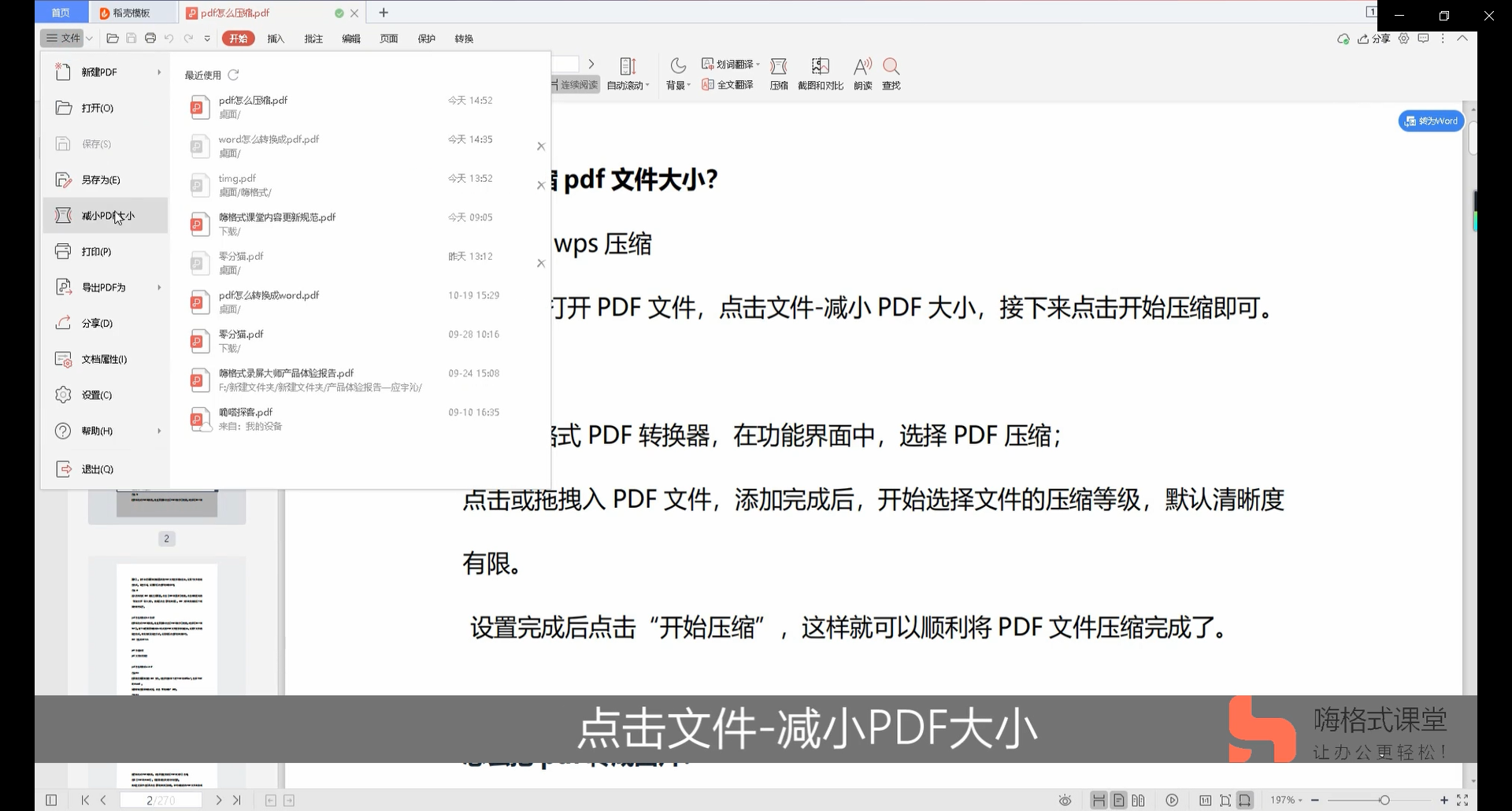This screenshot has width=1512, height=811.
Task: Click the zoom-in plus button
Action: tap(1444, 800)
